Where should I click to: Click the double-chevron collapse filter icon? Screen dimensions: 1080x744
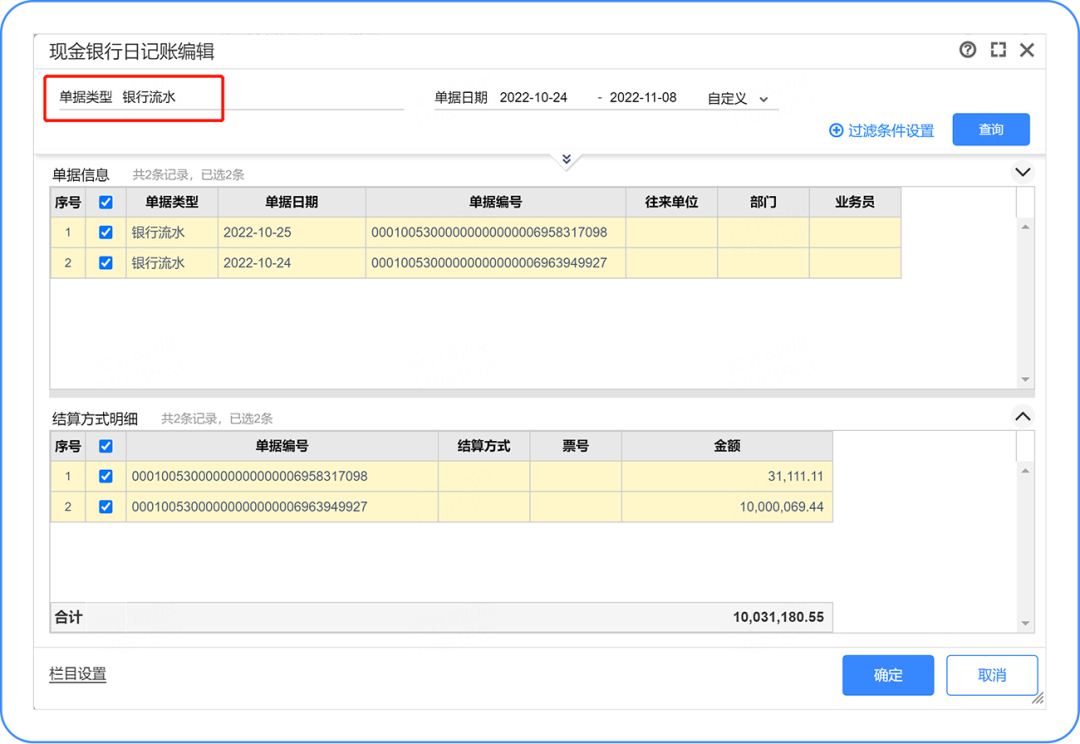566,160
